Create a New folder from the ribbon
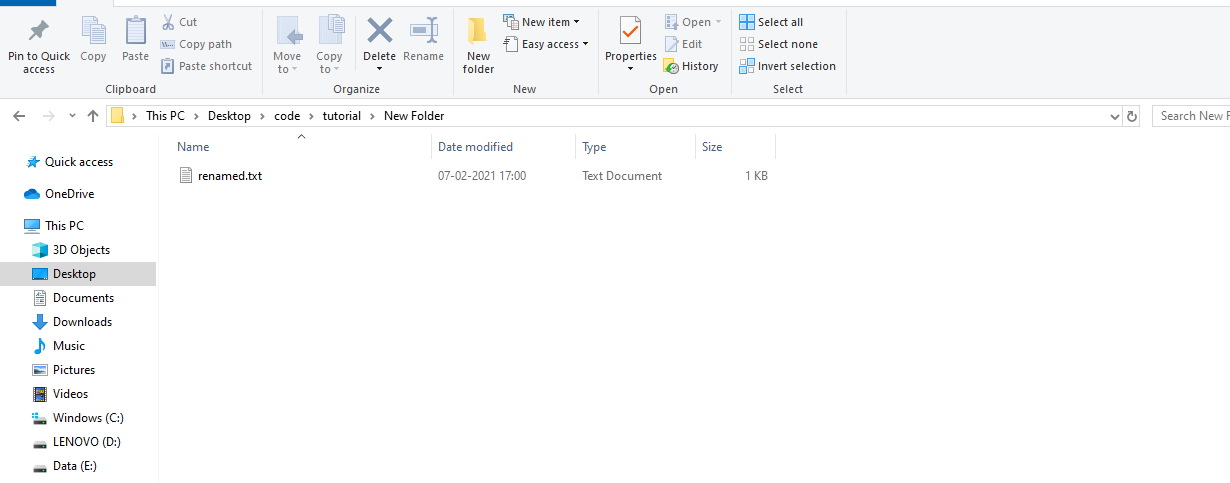 (x=478, y=45)
